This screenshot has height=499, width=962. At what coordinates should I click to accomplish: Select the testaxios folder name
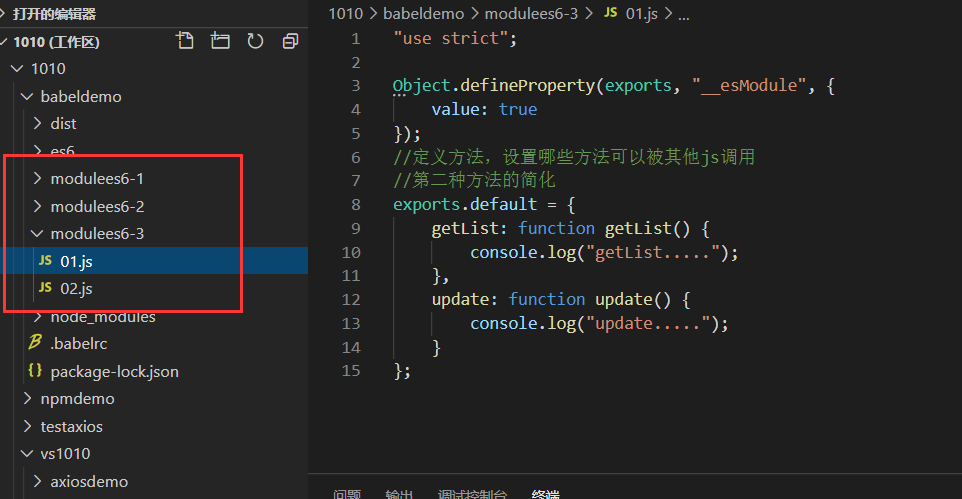71,426
